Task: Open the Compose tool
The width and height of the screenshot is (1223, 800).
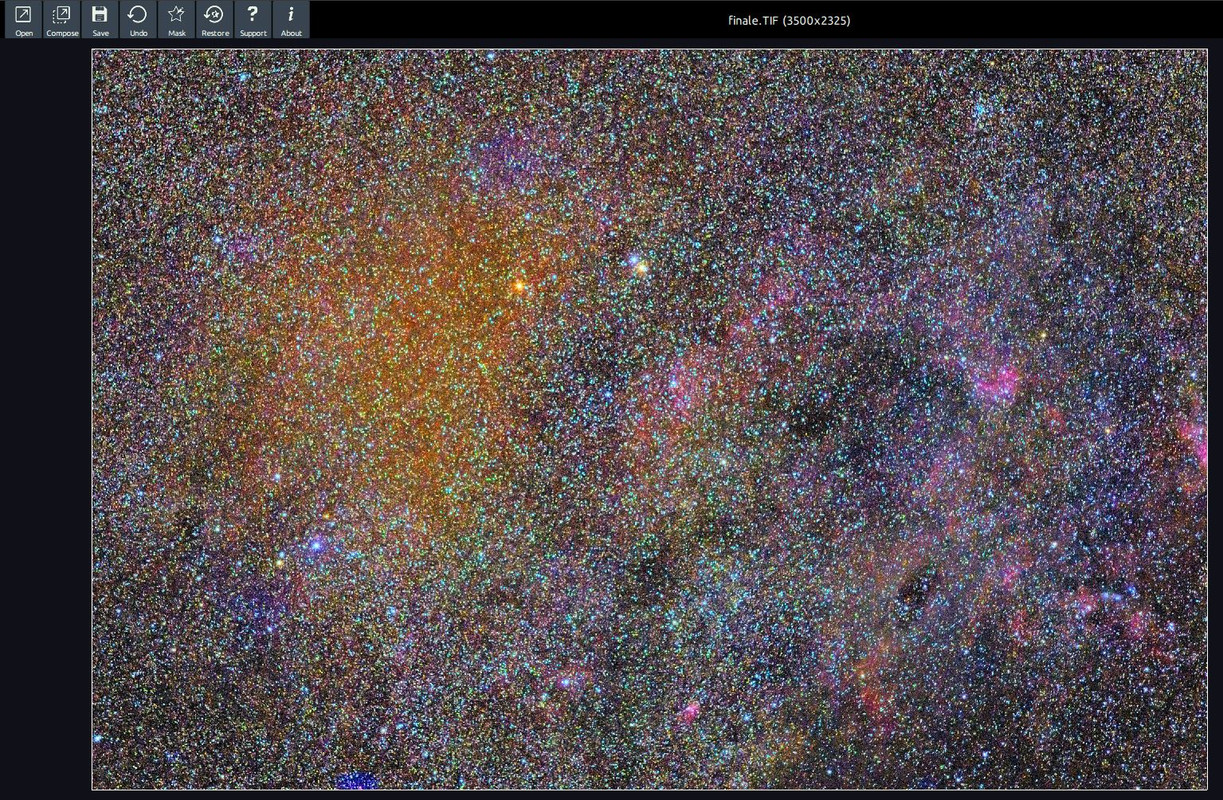Action: pyautogui.click(x=62, y=19)
